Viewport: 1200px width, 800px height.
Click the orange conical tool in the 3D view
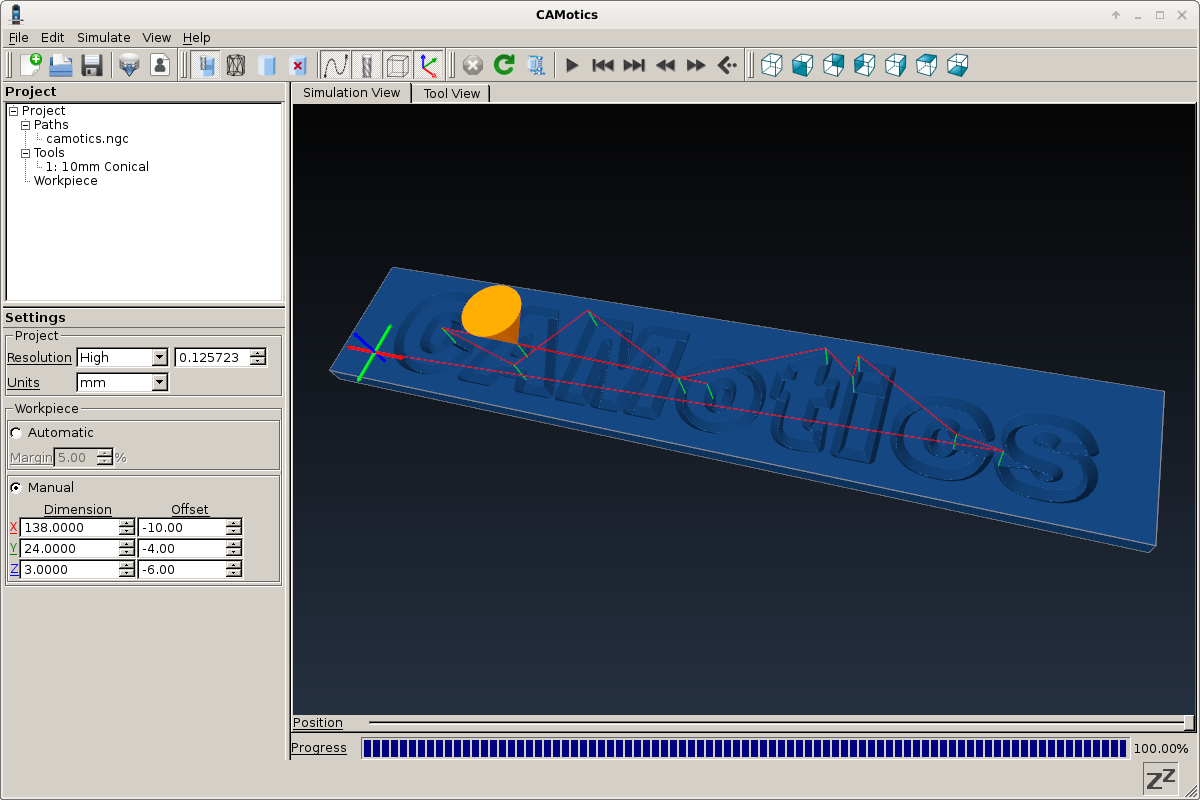coord(492,312)
